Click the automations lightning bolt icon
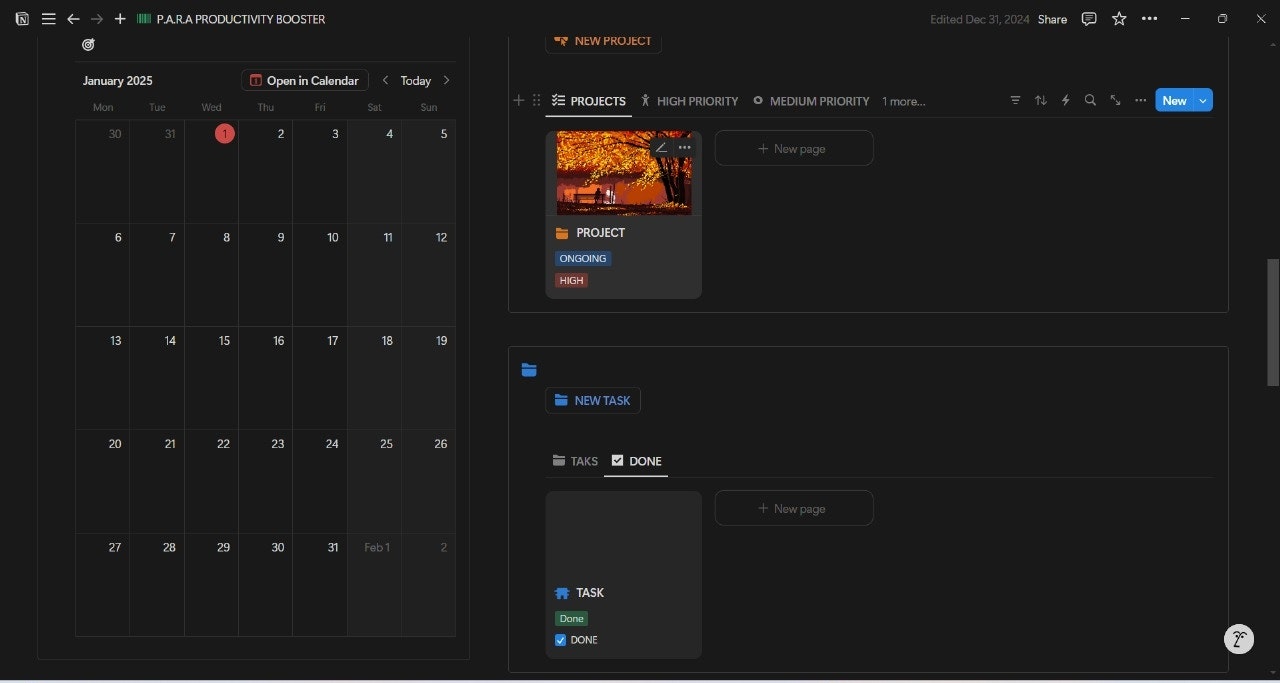 click(x=1065, y=100)
